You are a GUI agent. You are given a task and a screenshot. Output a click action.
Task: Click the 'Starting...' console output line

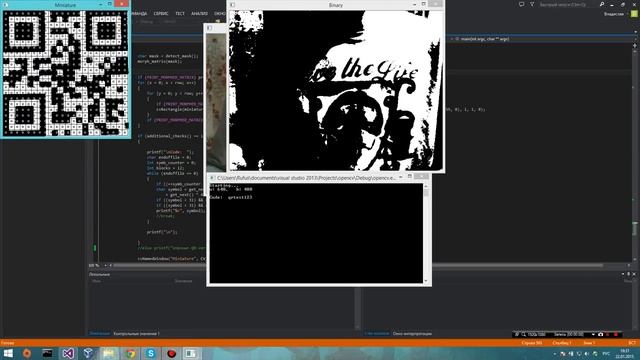coord(223,185)
